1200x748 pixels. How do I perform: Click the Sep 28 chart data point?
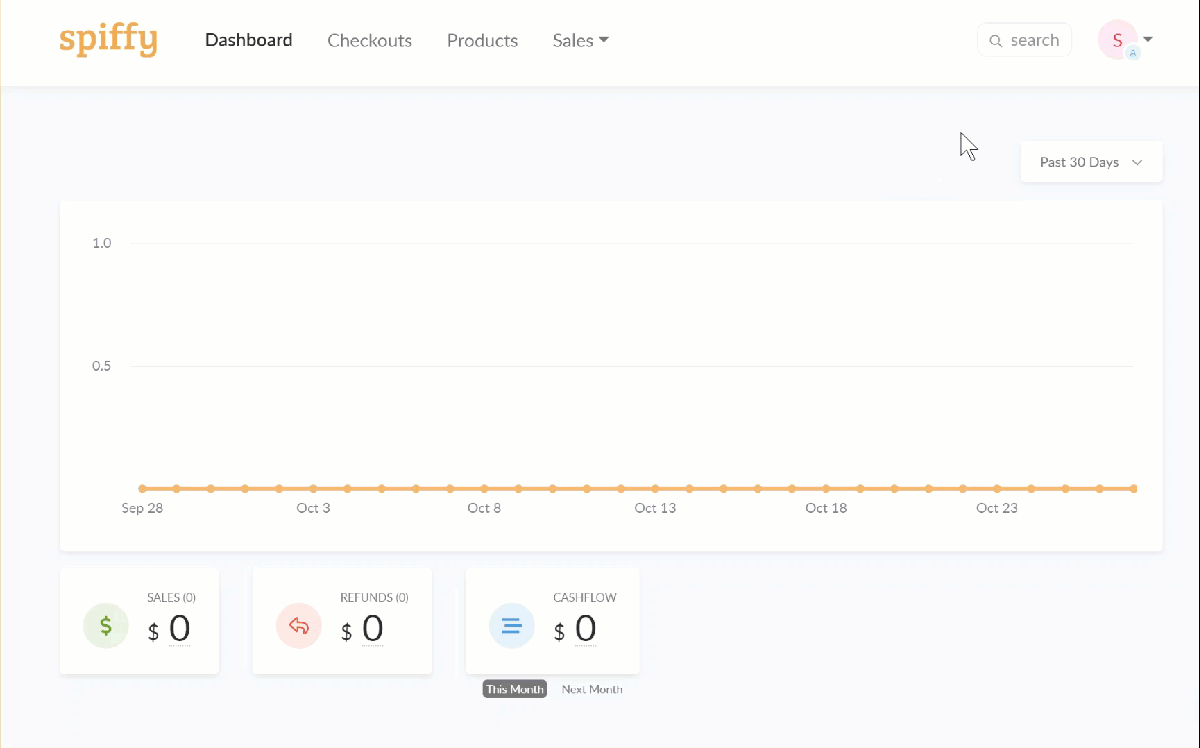tap(142, 489)
